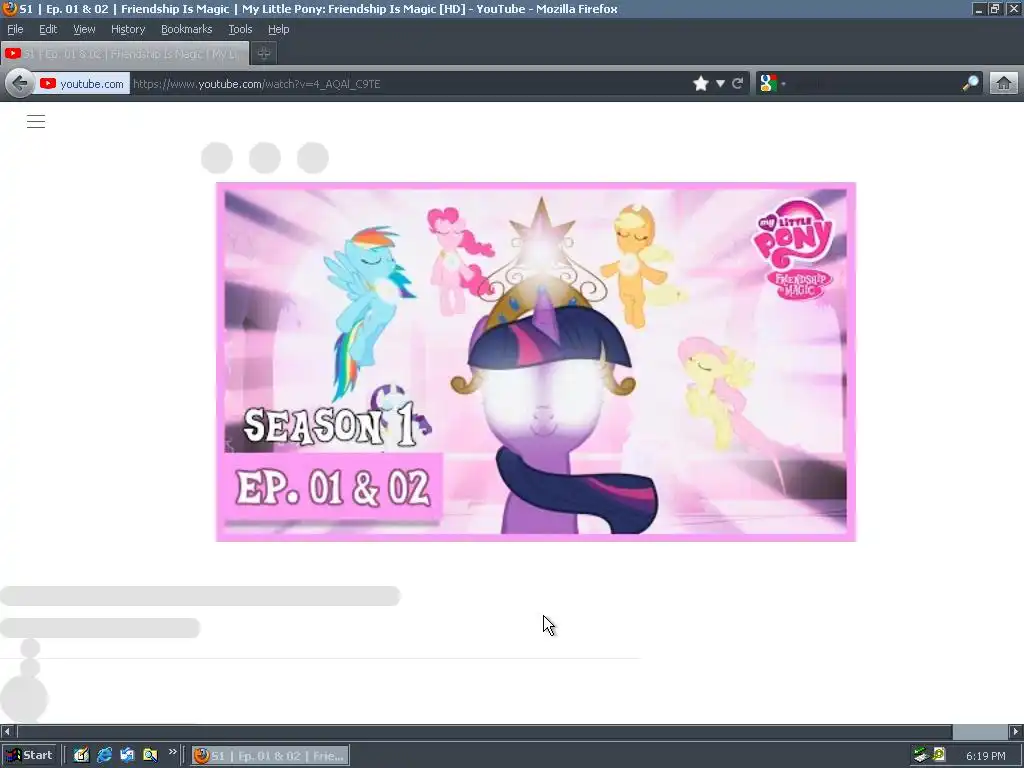Open the Start menu
The width and height of the screenshot is (1024, 768).
(29, 755)
